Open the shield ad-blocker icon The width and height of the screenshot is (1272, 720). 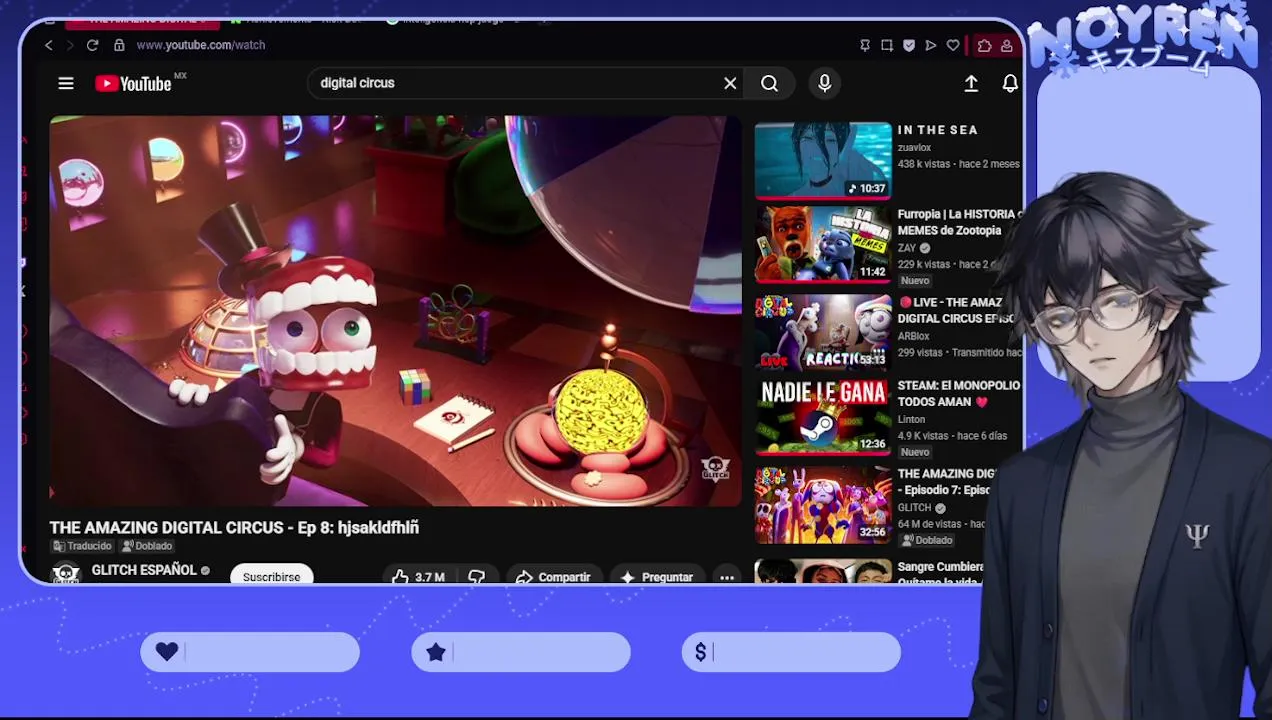(909, 45)
